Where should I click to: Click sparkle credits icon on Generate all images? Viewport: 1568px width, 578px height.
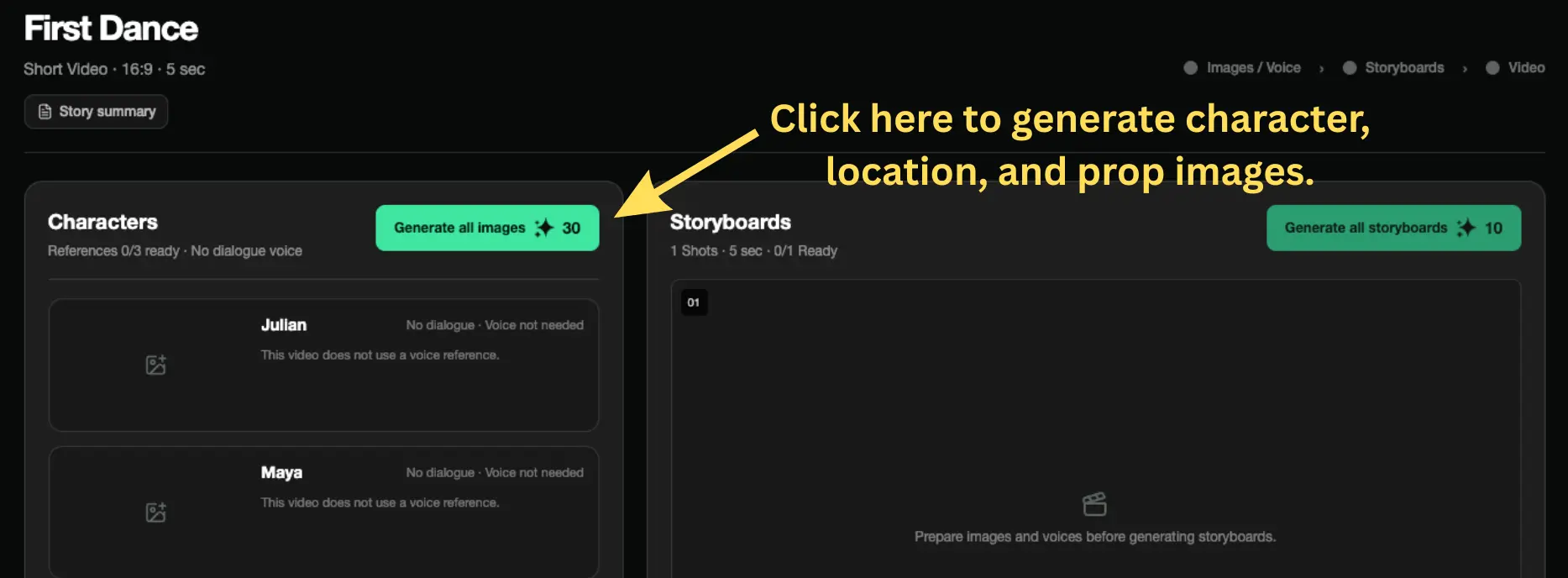click(544, 228)
